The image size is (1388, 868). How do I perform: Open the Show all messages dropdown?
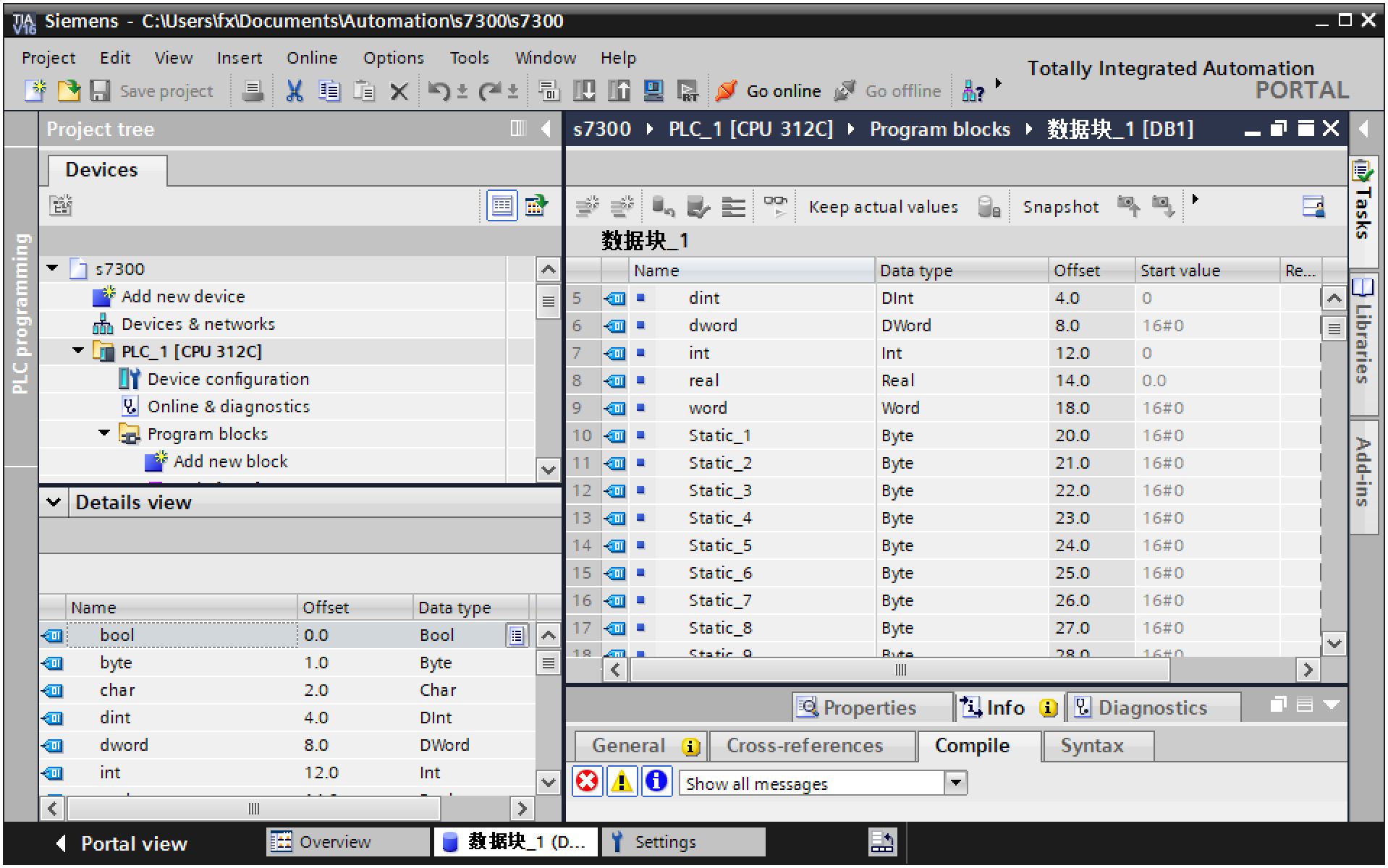956,783
